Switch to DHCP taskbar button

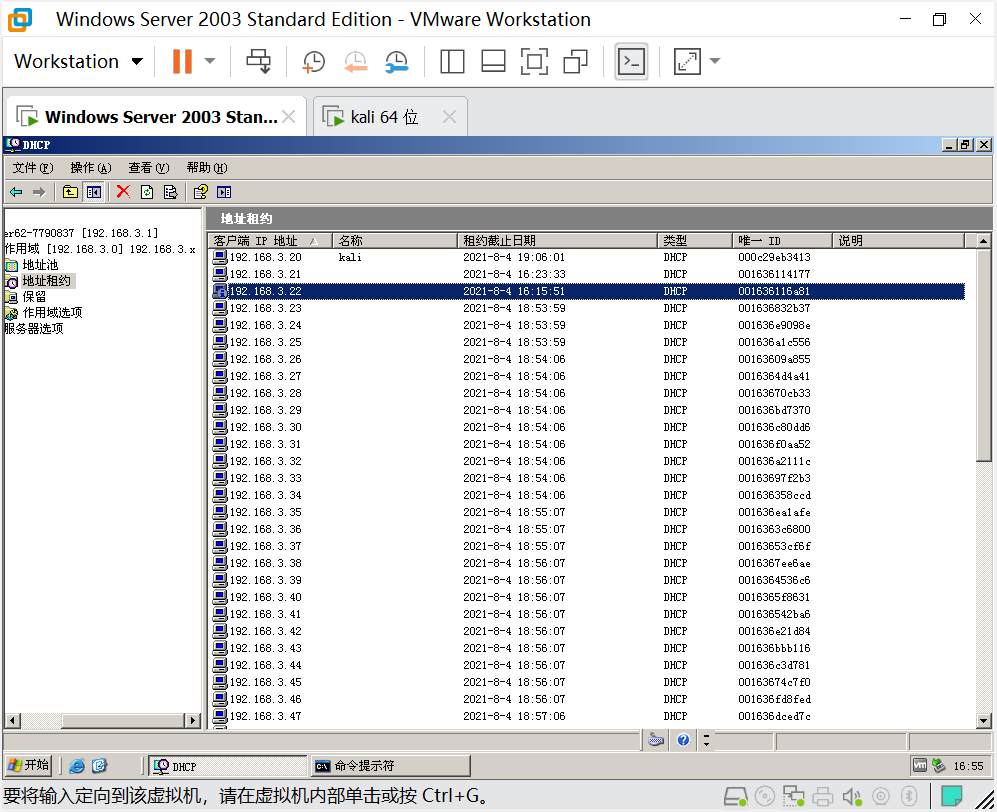228,766
